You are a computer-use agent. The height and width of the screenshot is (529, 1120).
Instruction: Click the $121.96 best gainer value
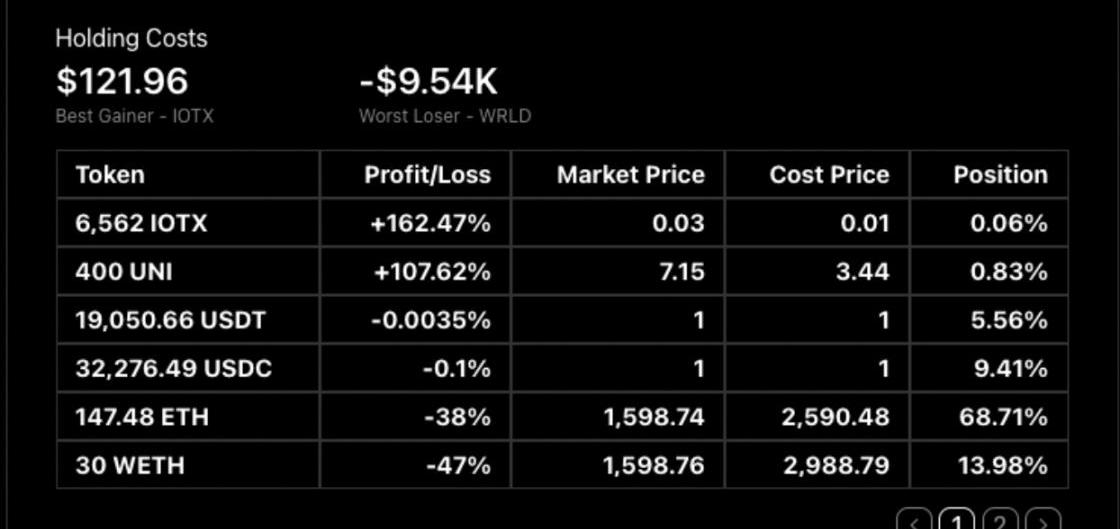(x=121, y=81)
